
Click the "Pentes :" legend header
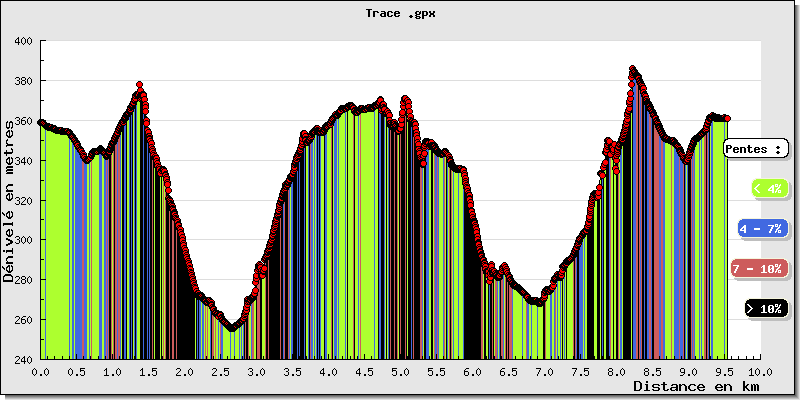pos(756,148)
